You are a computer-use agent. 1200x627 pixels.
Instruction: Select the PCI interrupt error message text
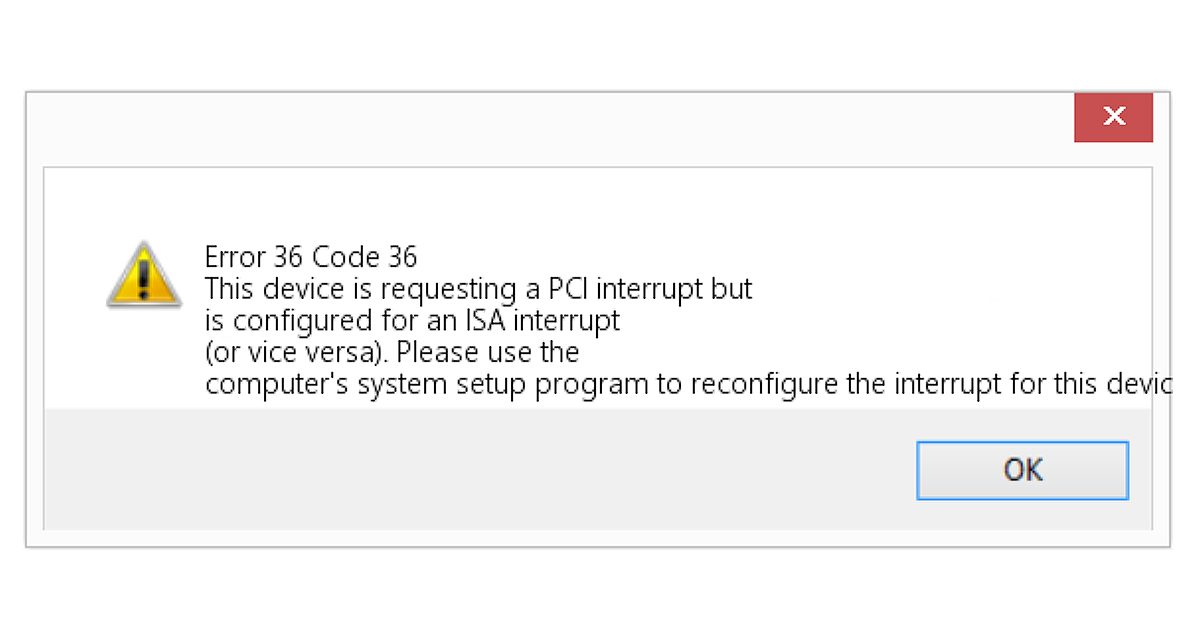click(478, 289)
